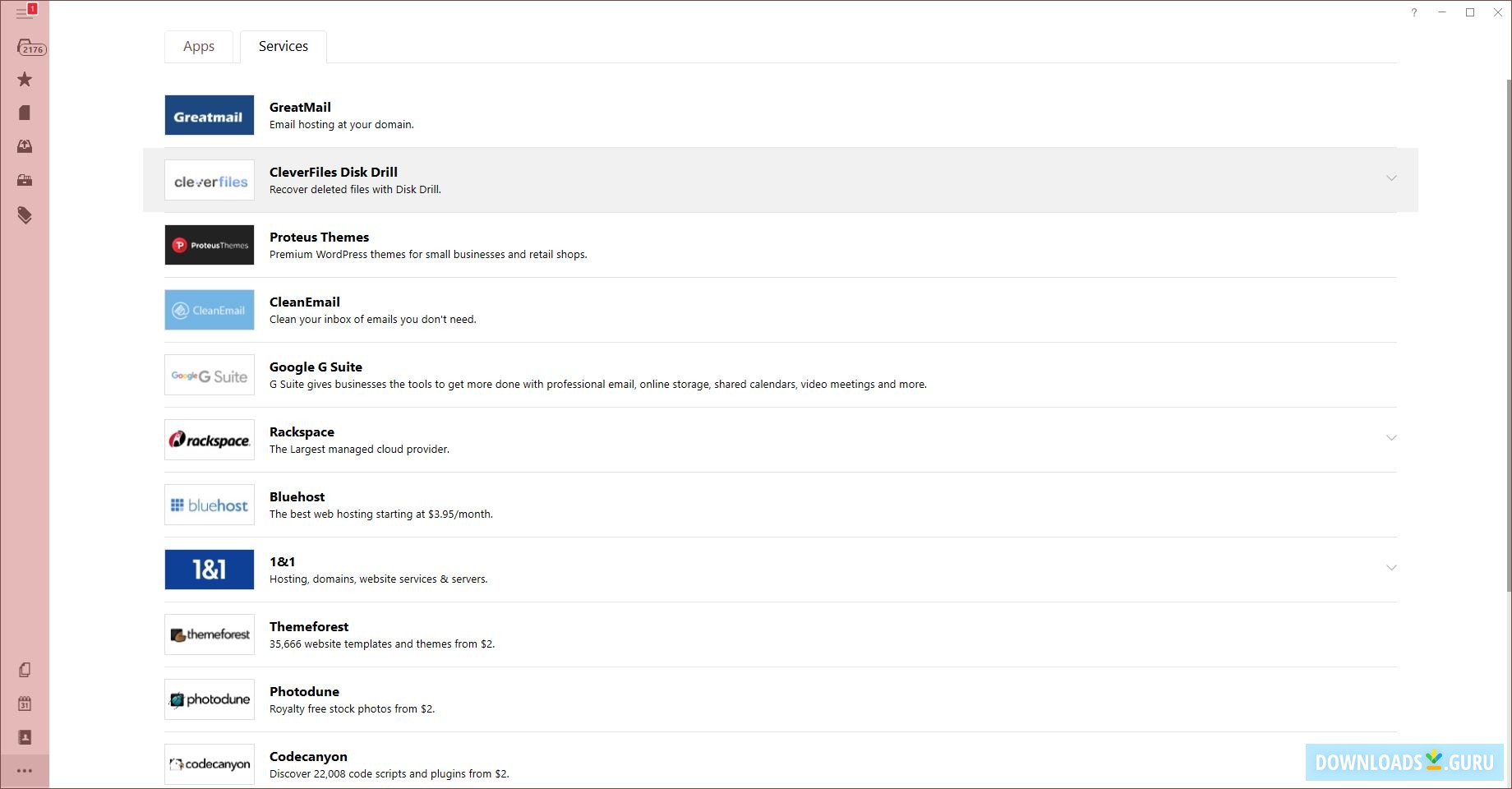The height and width of the screenshot is (789, 1512).
Task: Open the Codecanyon service title
Action: (x=308, y=756)
